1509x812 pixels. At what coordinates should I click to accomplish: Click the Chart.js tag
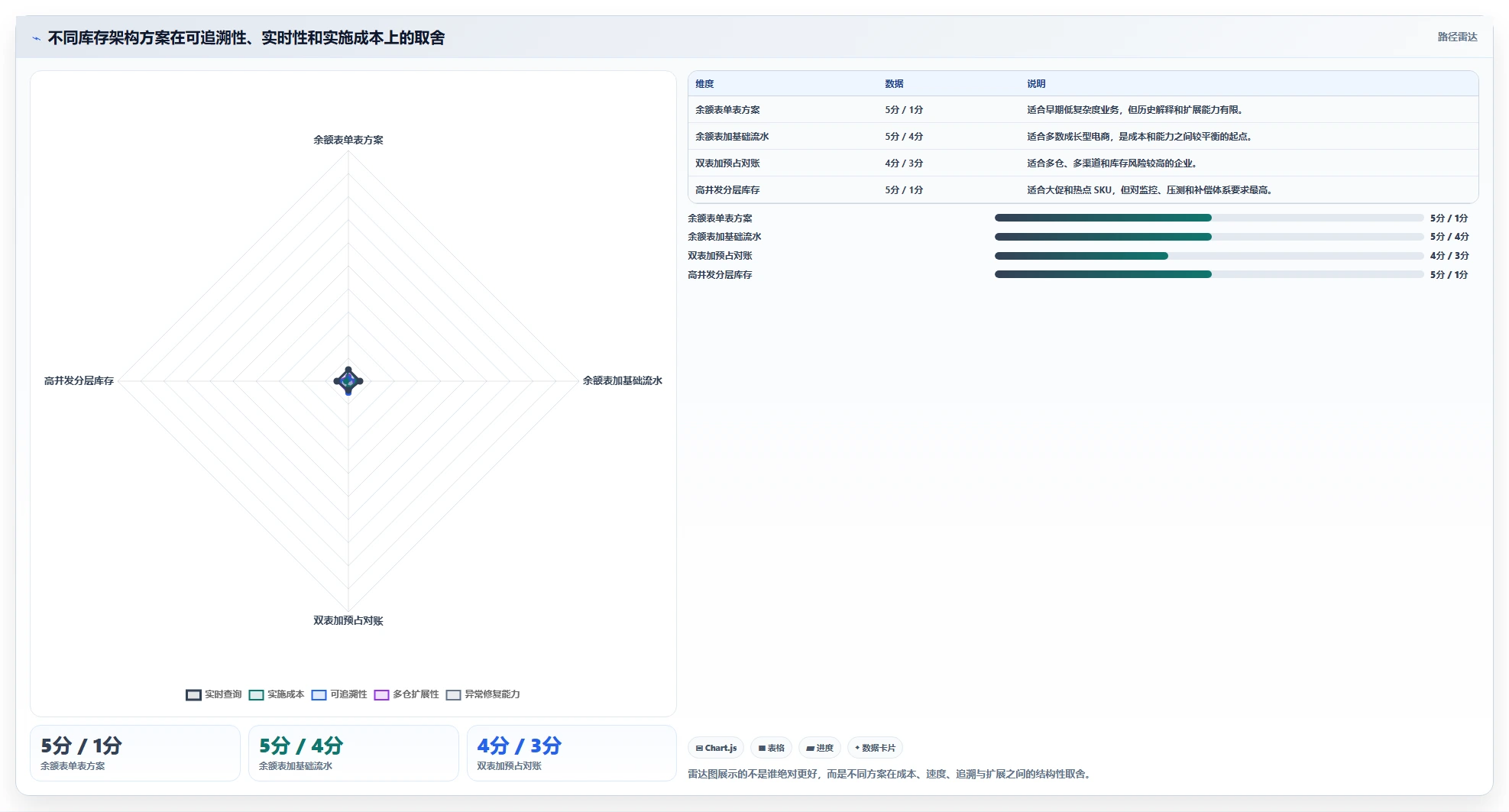click(716, 748)
